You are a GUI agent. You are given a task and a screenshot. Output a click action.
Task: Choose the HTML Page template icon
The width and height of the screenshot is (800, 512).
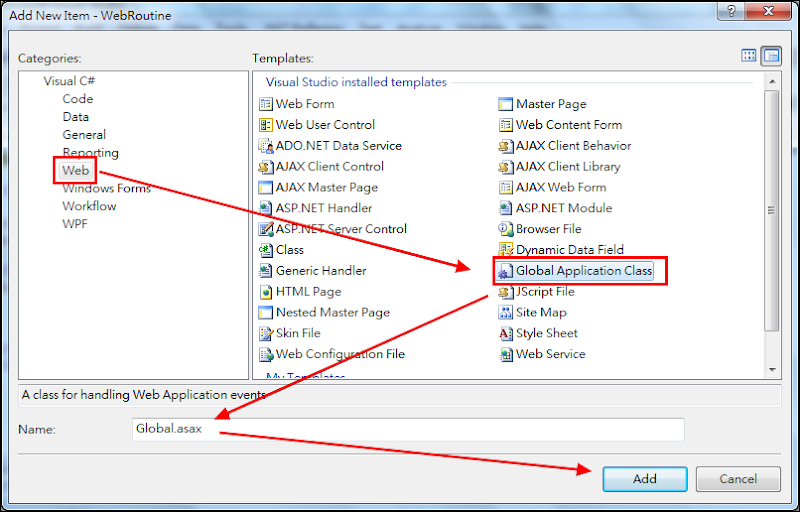[265, 292]
